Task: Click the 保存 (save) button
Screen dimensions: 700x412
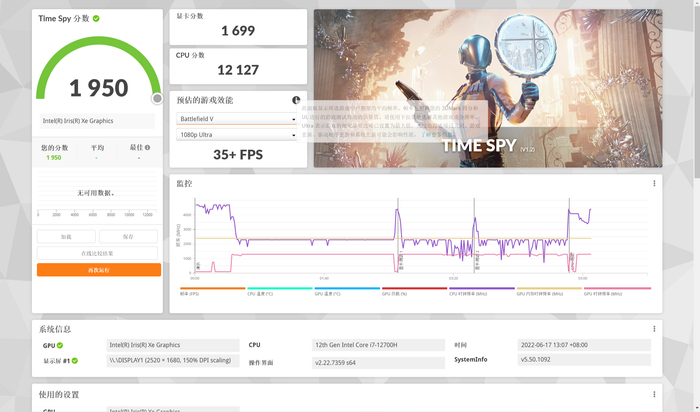Action: pos(128,237)
